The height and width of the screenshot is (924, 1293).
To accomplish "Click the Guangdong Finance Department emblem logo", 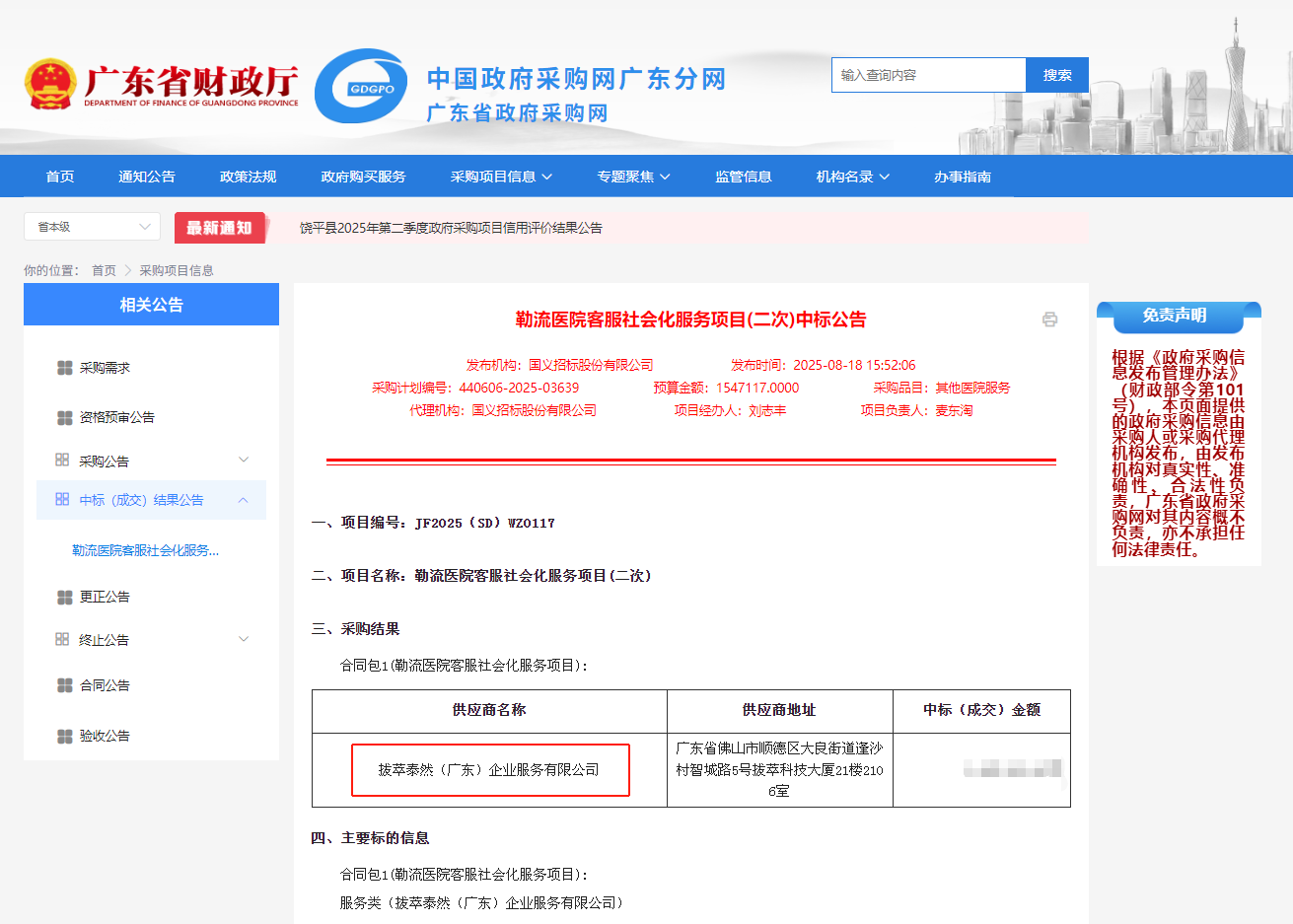I will tap(50, 85).
